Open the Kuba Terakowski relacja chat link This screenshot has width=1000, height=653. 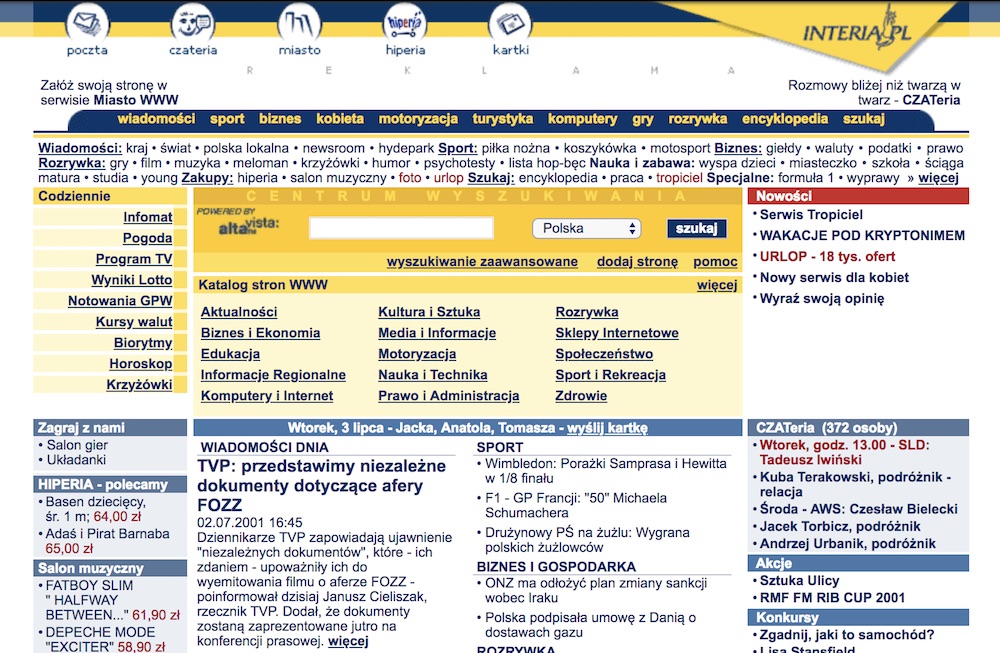(x=855, y=484)
